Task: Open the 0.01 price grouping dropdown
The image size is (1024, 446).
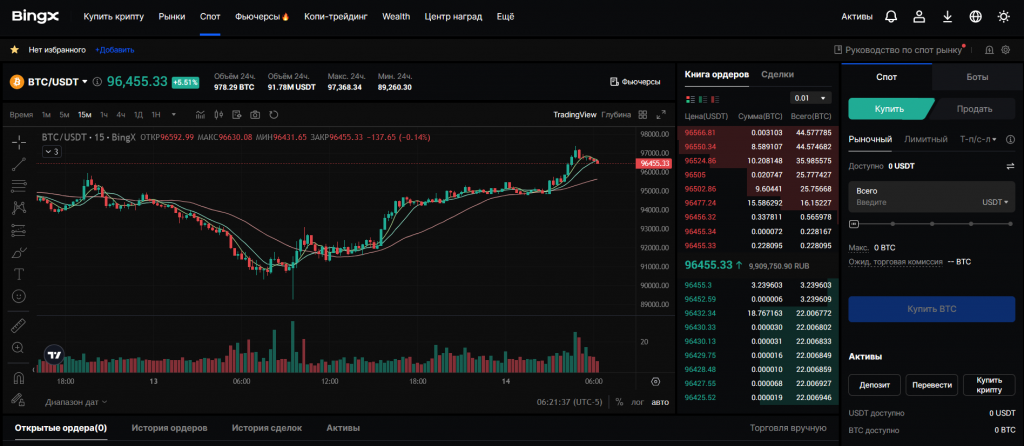Action: 810,98
